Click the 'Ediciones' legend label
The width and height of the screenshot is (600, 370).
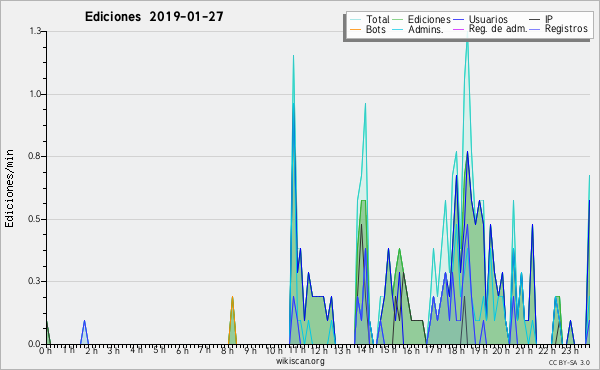click(429, 19)
